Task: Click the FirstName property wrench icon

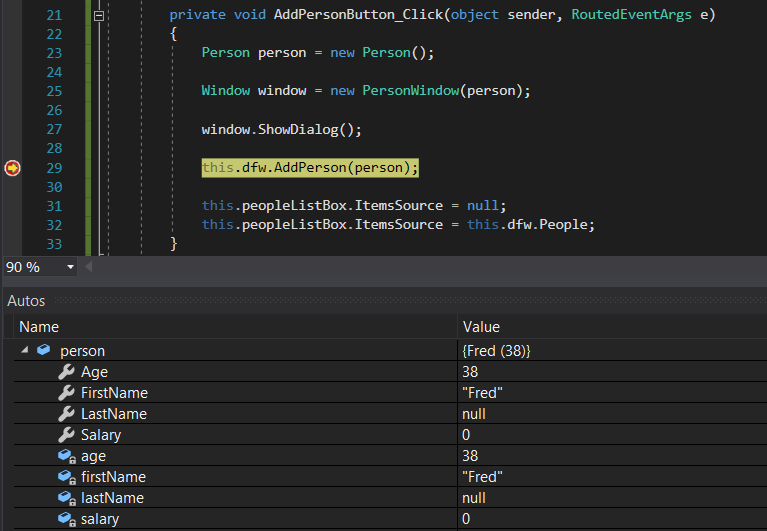Action: click(66, 393)
